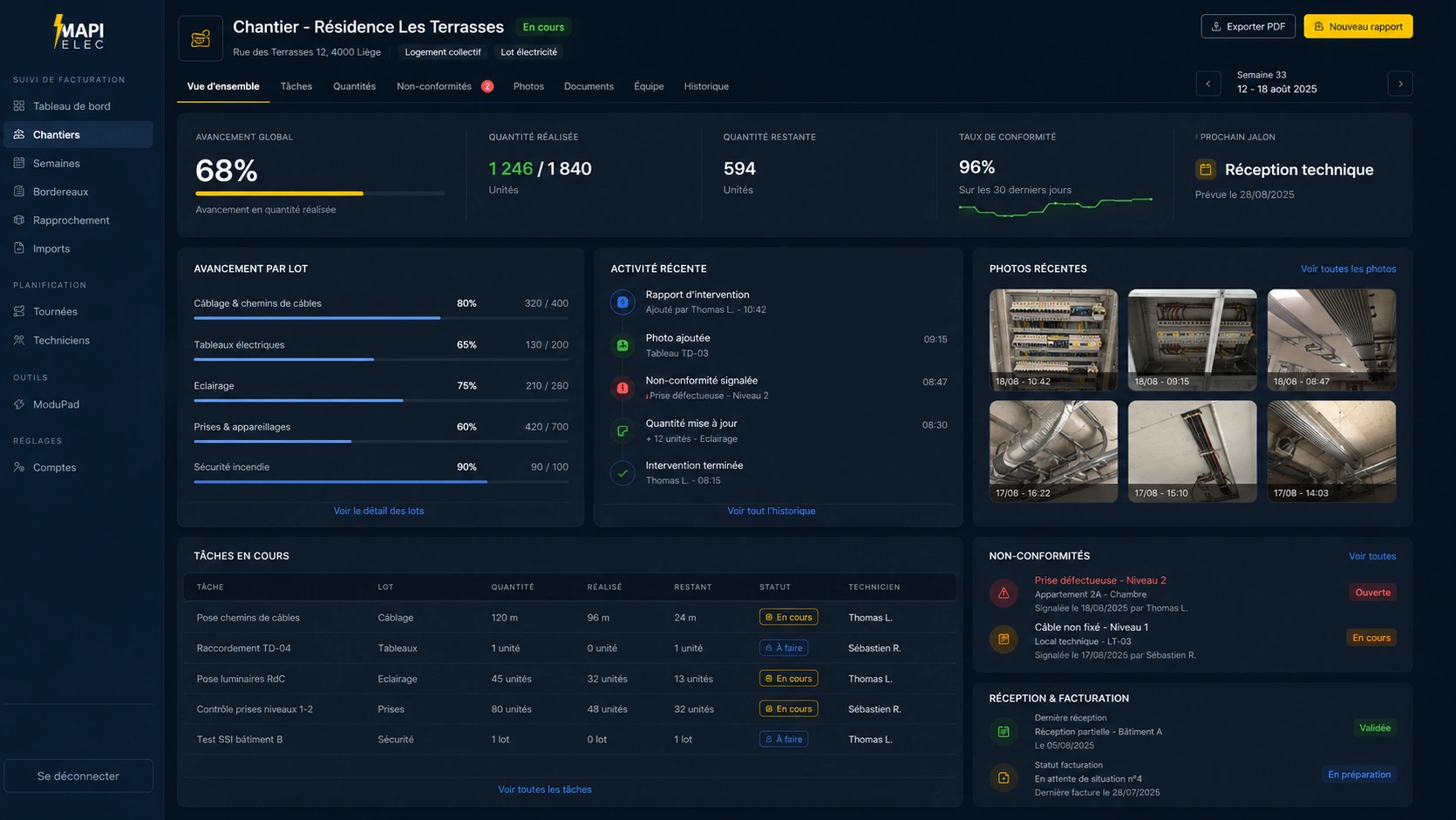Go to previous week with left chevron
The height and width of the screenshot is (820, 1456).
[1208, 84]
